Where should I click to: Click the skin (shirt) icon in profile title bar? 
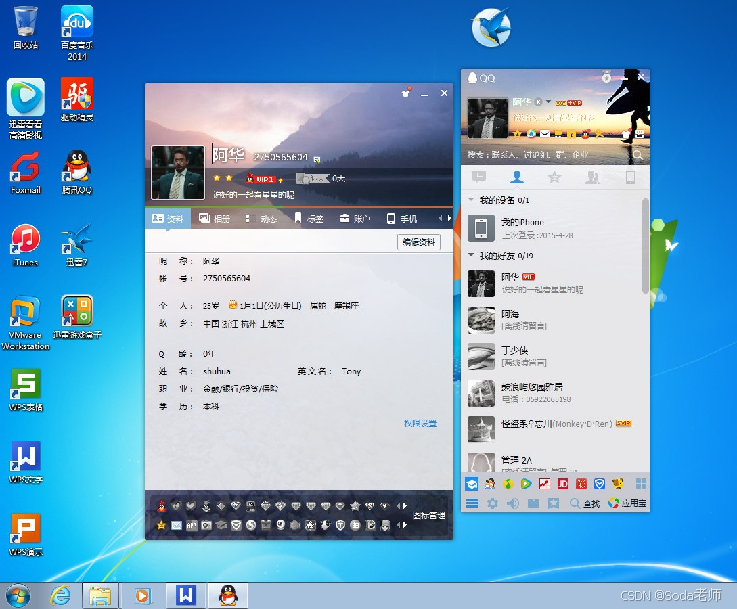point(406,93)
